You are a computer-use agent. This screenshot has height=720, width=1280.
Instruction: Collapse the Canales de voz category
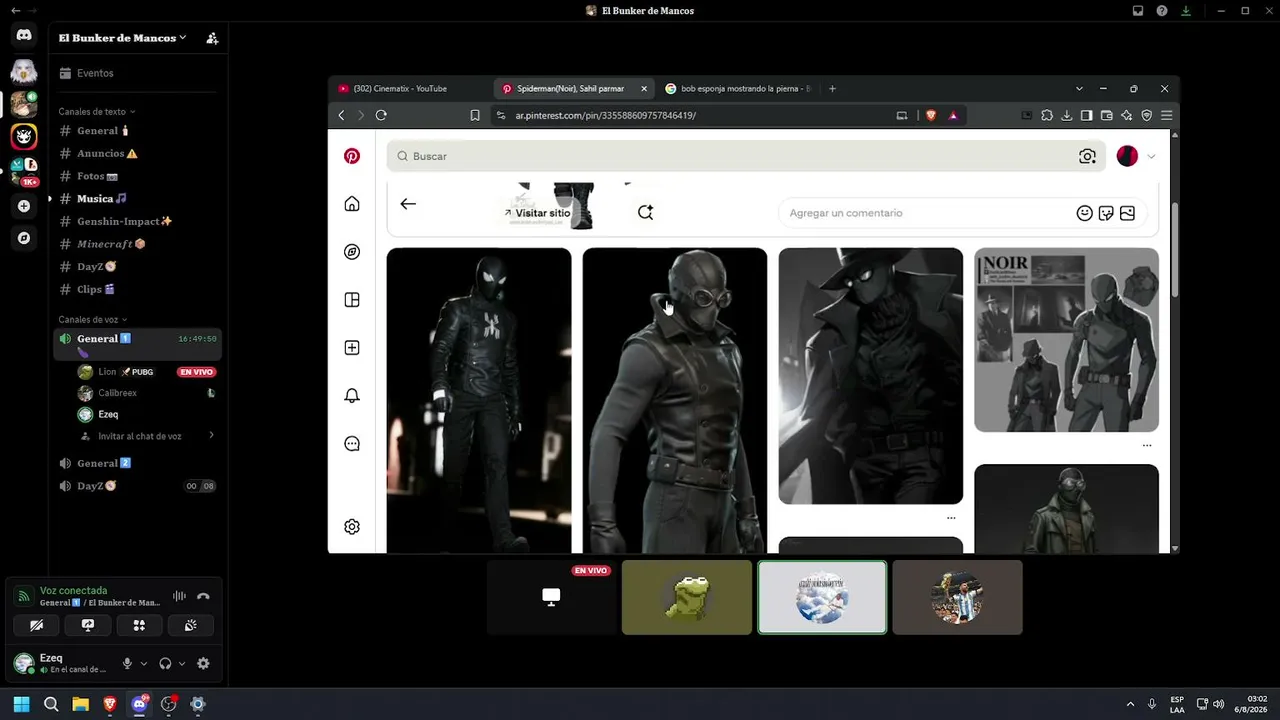click(x=92, y=320)
